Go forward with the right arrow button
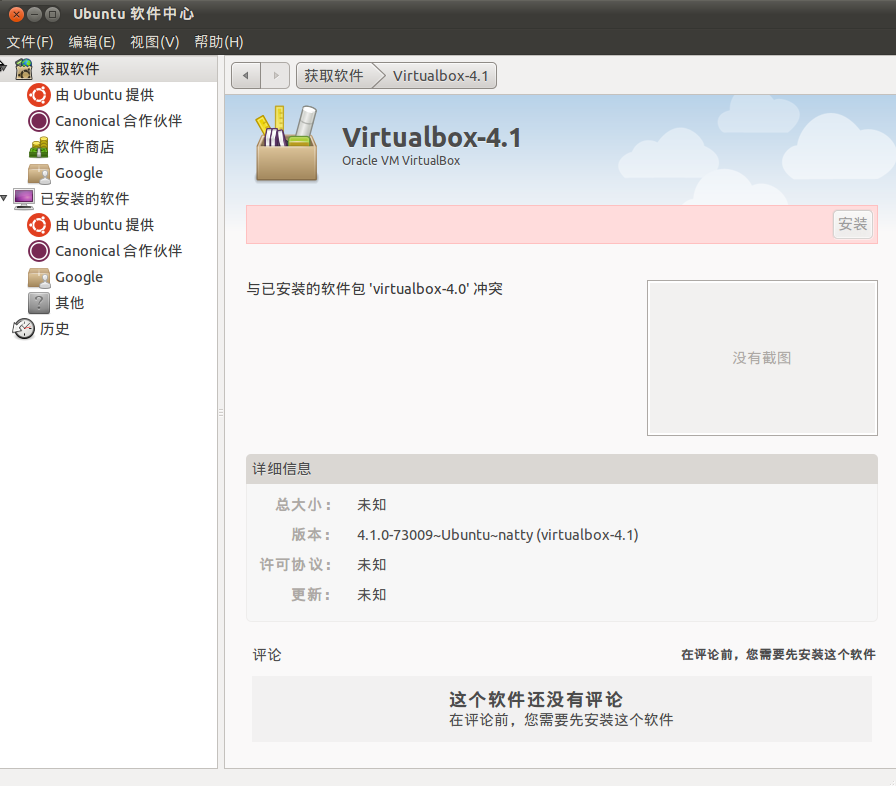Viewport: 896px width, 786px height. coord(275,75)
